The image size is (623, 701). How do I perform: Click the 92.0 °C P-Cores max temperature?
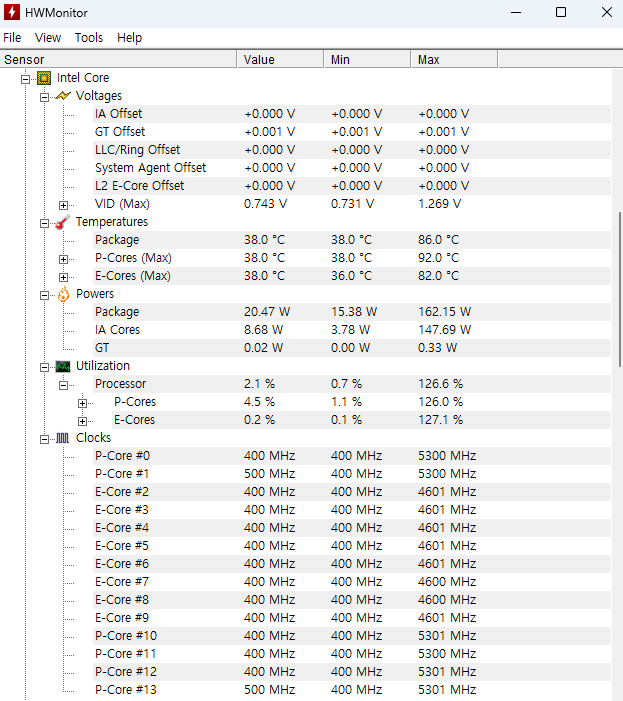click(438, 258)
